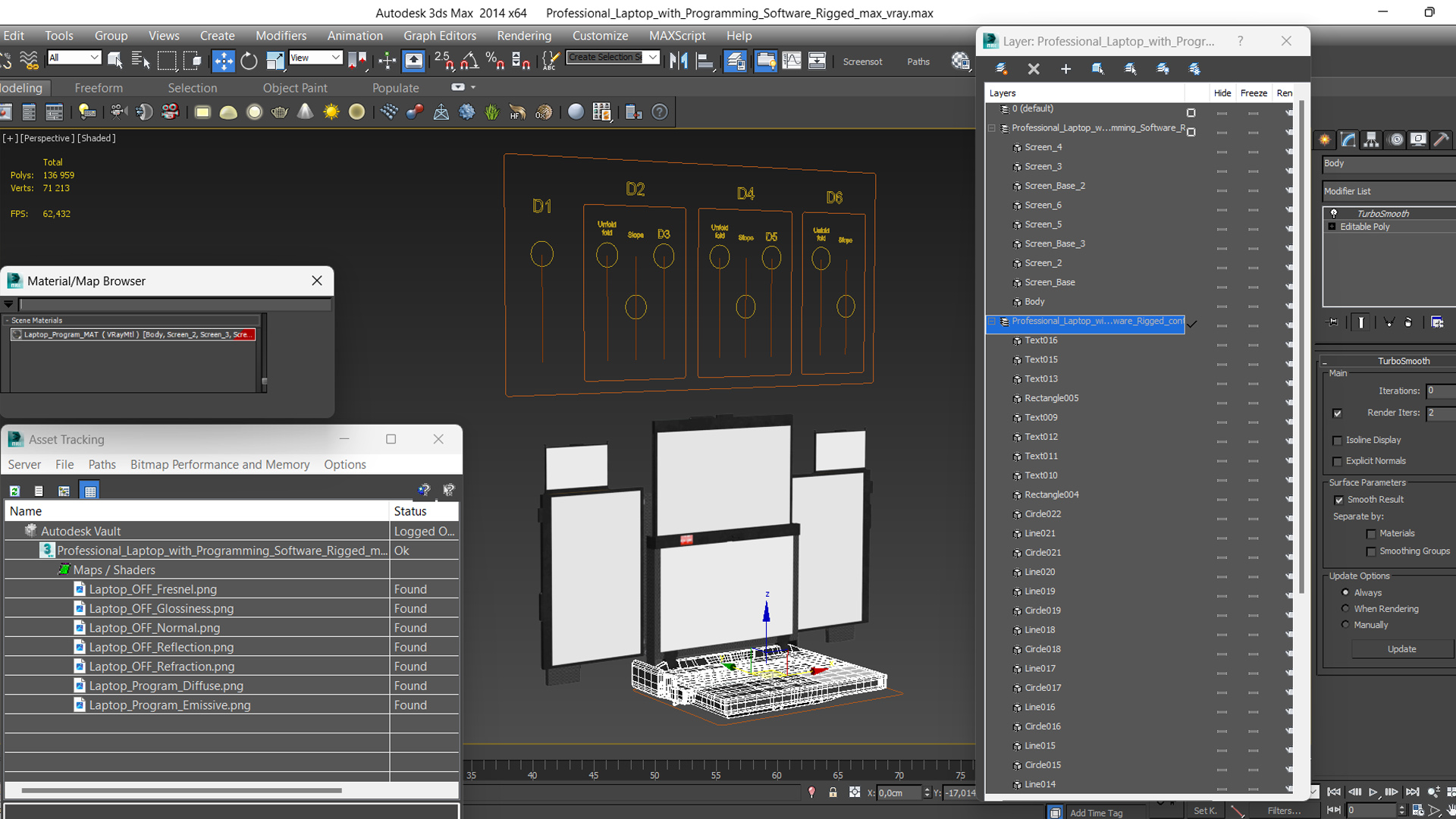Click the Table View icon in Asset Tracking
This screenshot has width=1456, height=819.
90,491
